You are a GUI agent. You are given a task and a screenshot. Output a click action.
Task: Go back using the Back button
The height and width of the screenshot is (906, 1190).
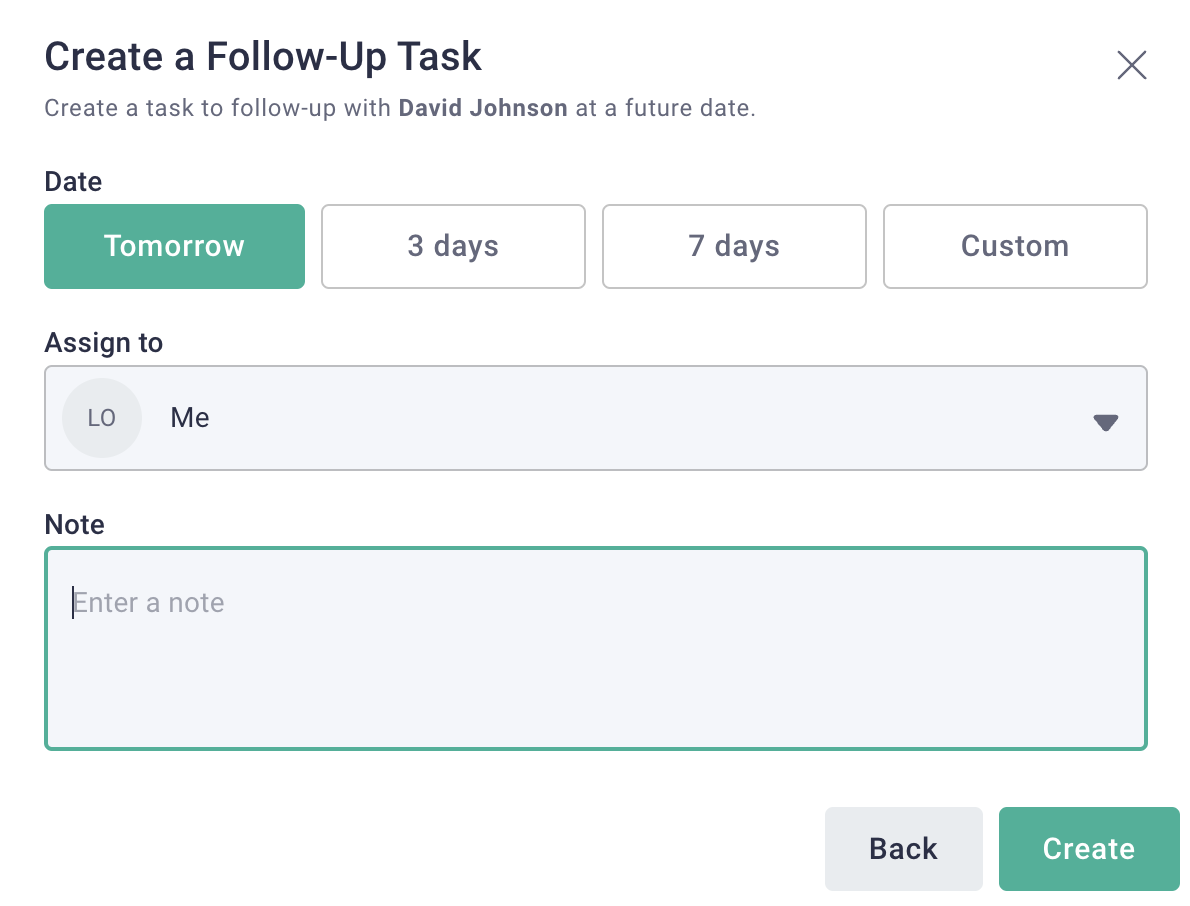click(903, 848)
